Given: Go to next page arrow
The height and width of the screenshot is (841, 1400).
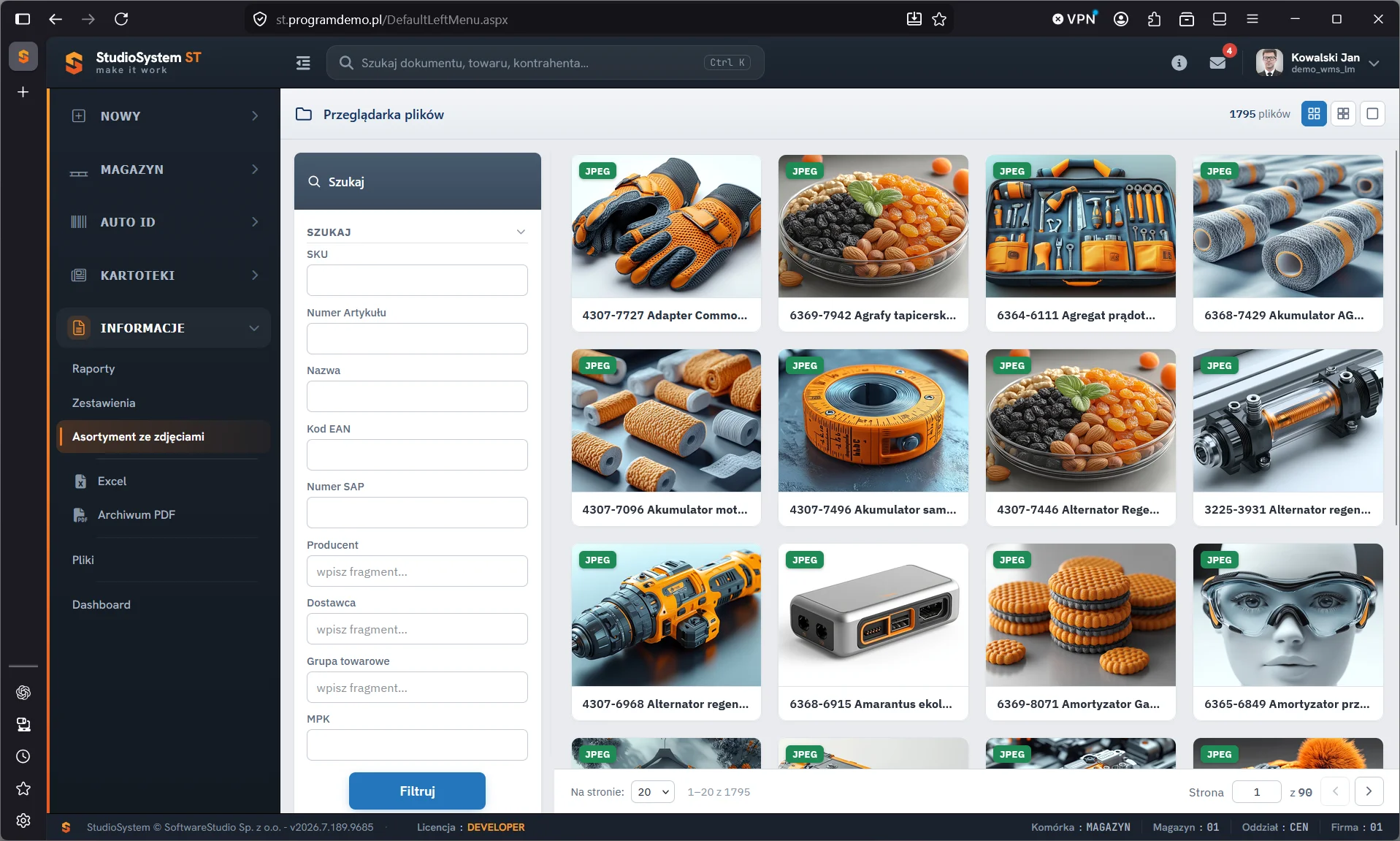Looking at the screenshot, I should coord(1369,791).
